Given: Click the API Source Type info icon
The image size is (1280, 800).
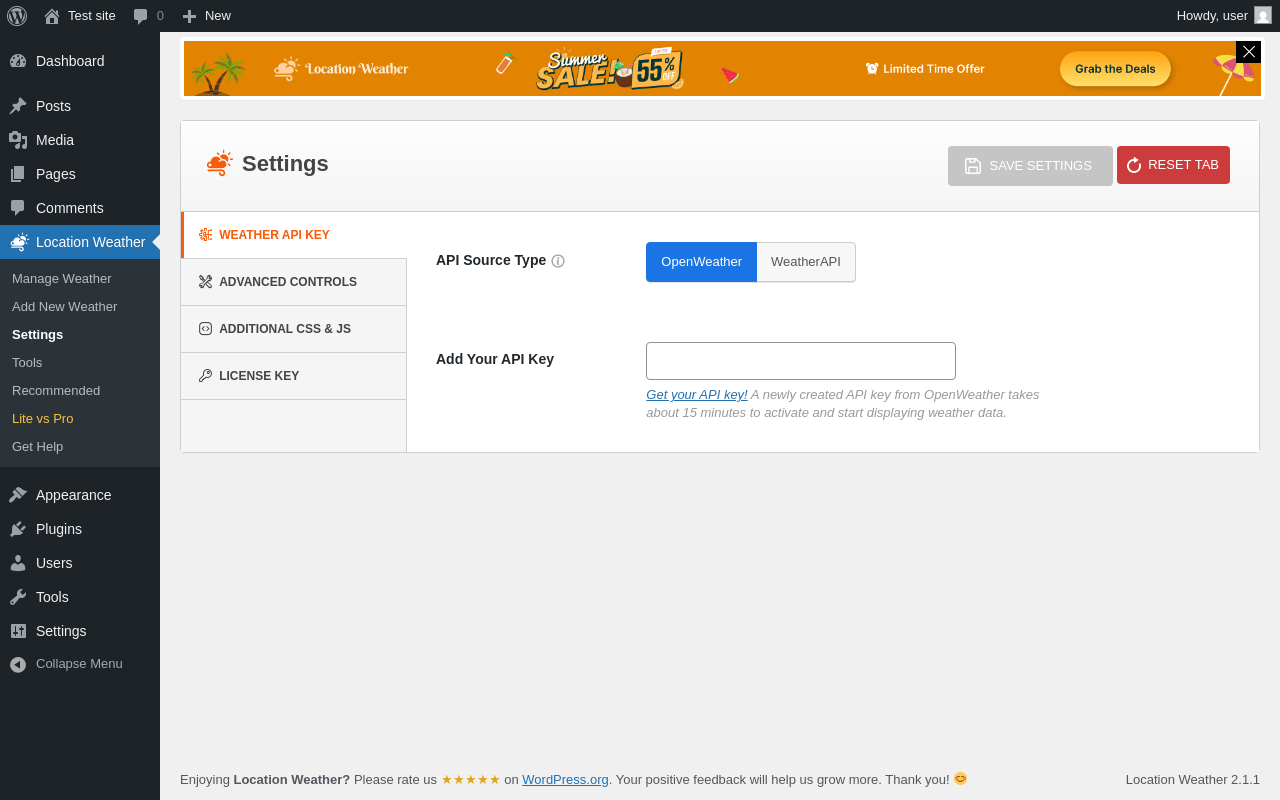Looking at the screenshot, I should click(x=558, y=261).
